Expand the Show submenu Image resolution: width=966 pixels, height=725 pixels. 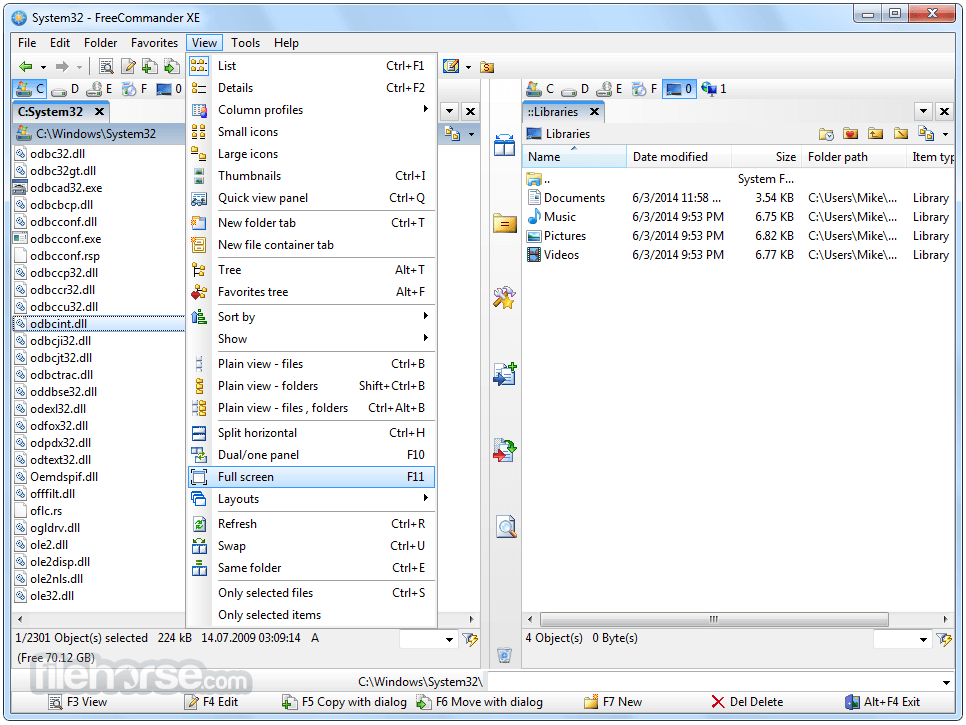[311, 339]
